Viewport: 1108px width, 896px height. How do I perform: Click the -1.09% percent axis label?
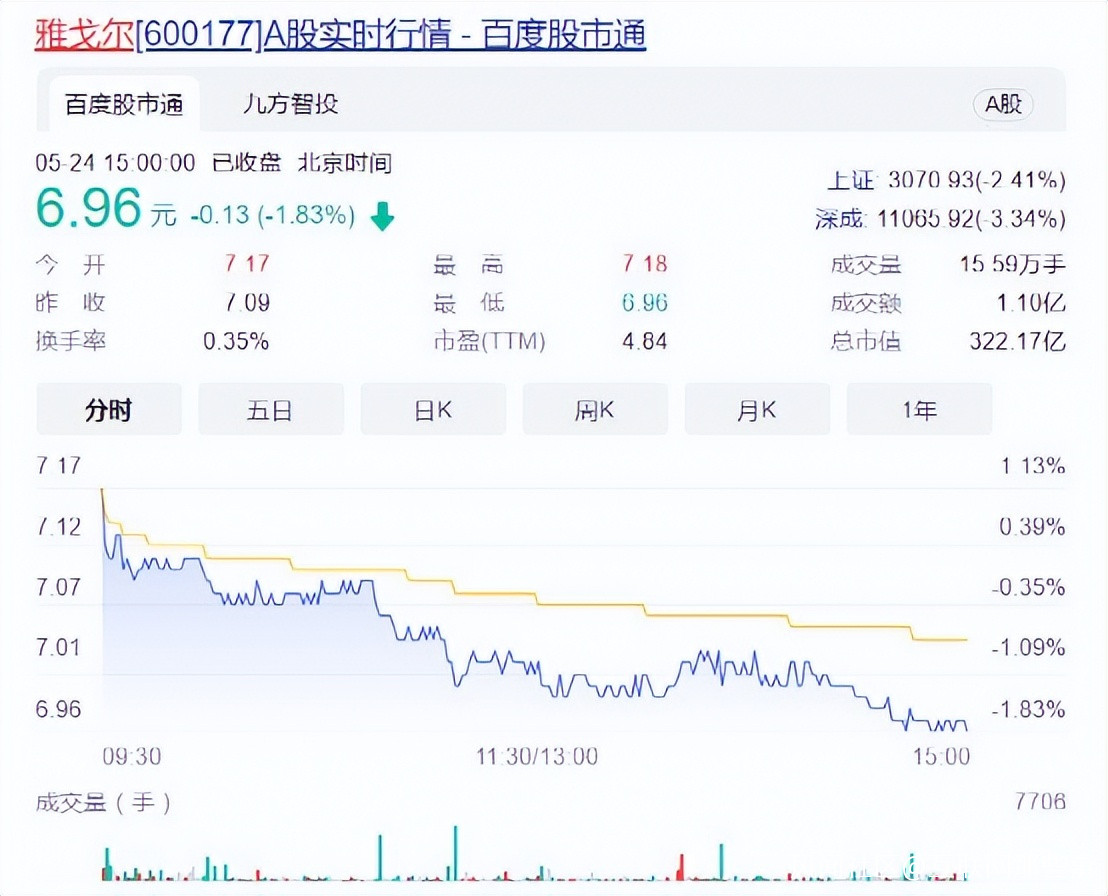[1028, 647]
